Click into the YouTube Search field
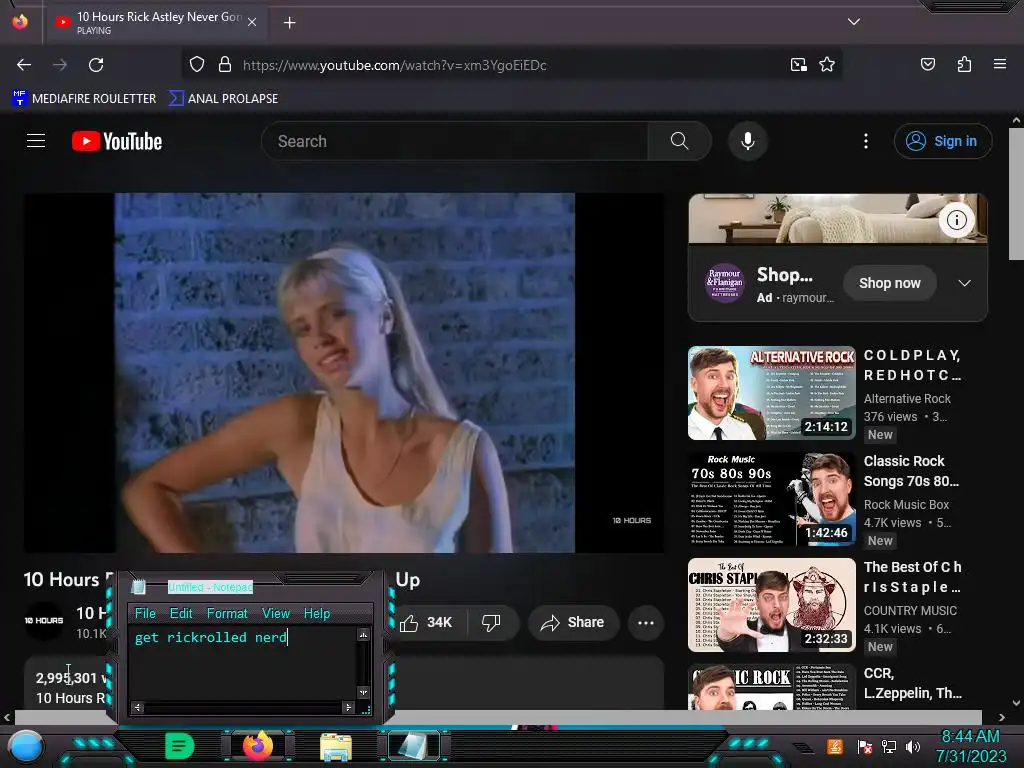The image size is (1024, 768). coord(455,141)
